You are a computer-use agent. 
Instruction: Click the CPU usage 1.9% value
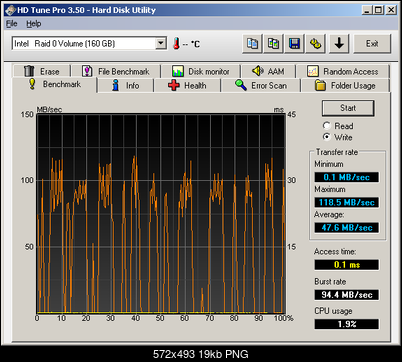347,324
